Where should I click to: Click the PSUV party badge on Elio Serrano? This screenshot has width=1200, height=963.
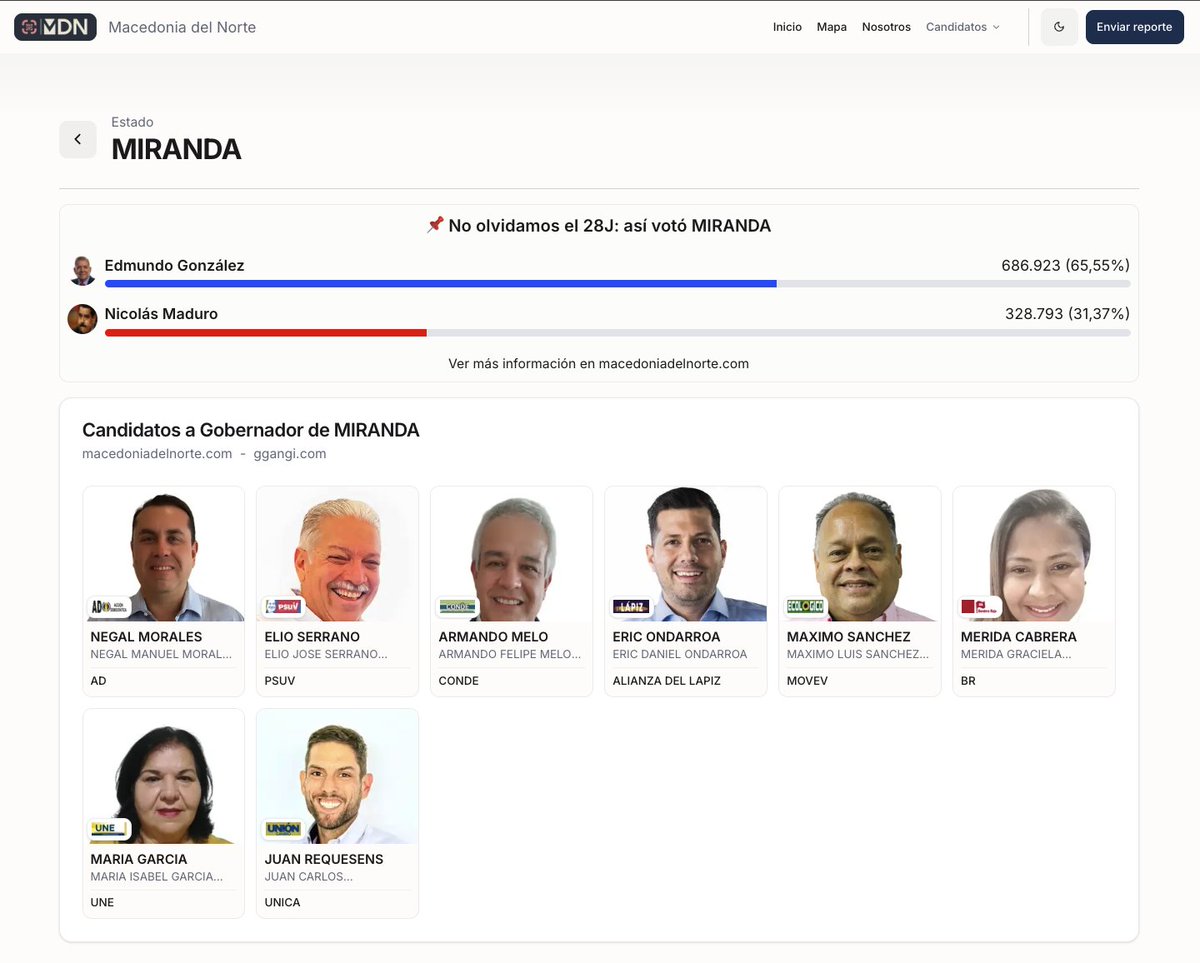[283, 606]
